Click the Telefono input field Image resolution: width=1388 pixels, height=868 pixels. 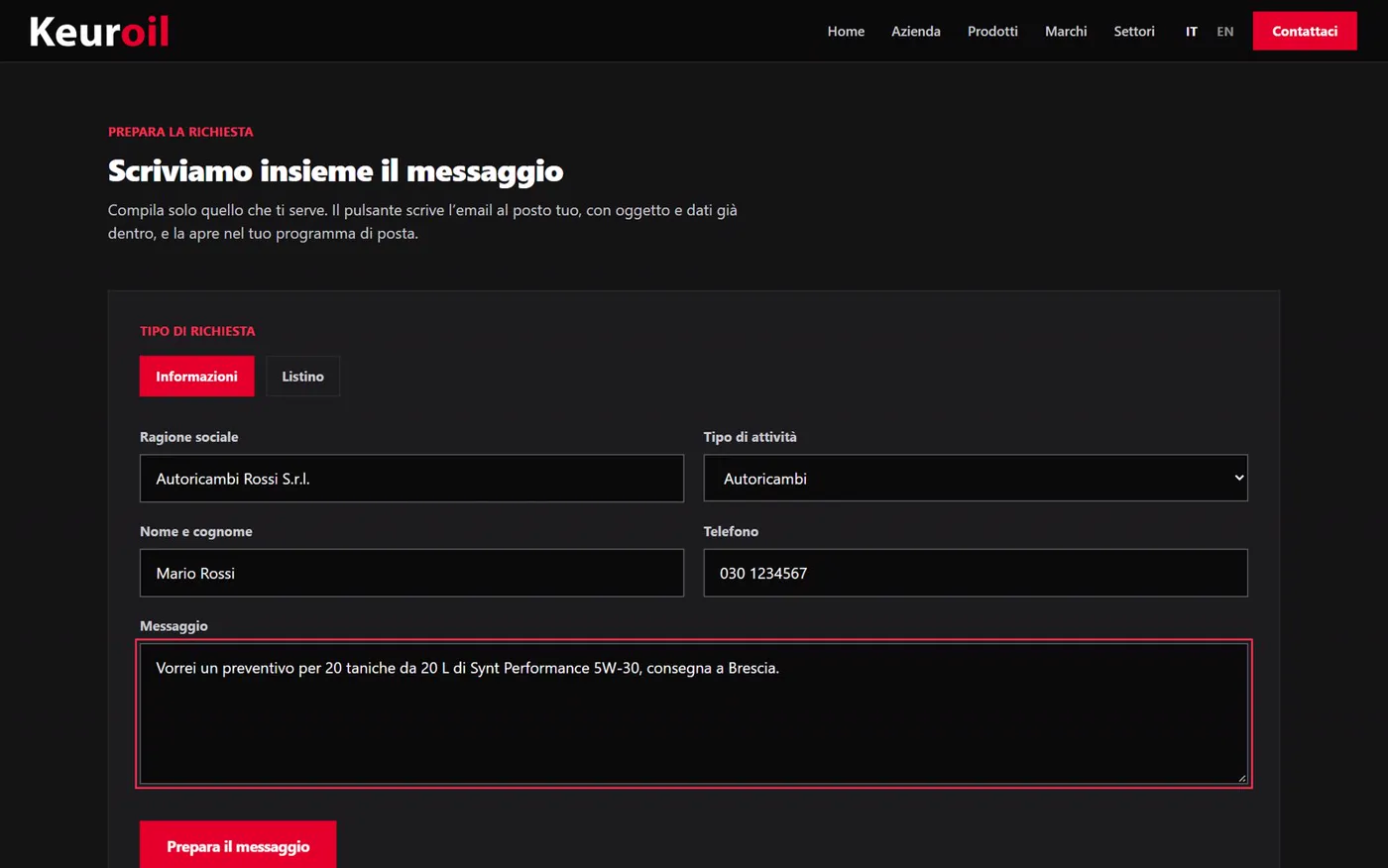pyautogui.click(x=976, y=573)
